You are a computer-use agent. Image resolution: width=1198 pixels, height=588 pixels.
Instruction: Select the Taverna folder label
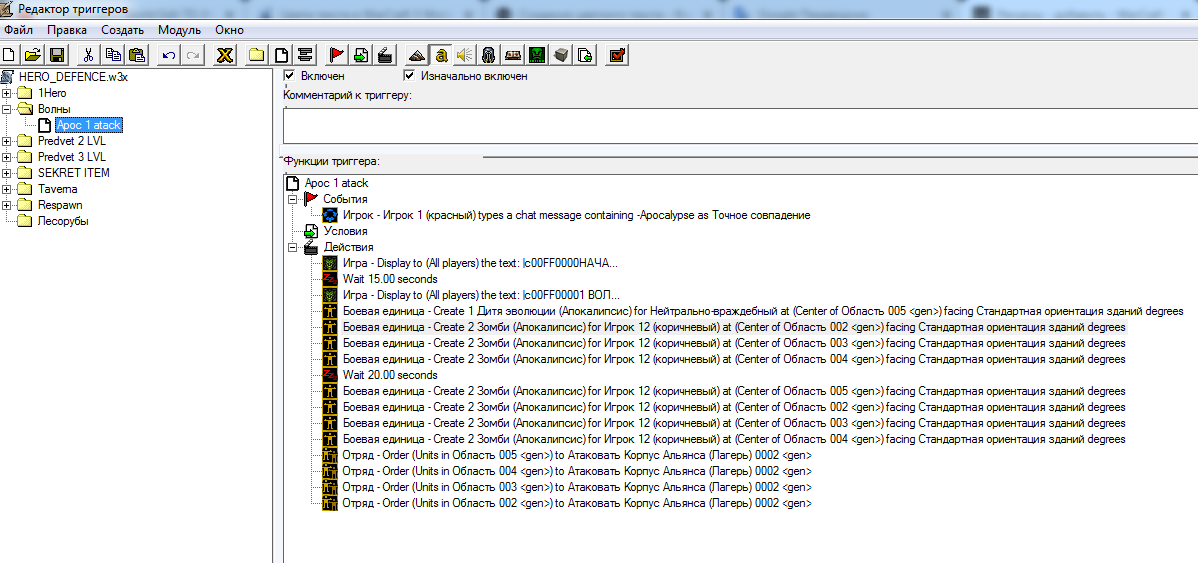(57, 189)
